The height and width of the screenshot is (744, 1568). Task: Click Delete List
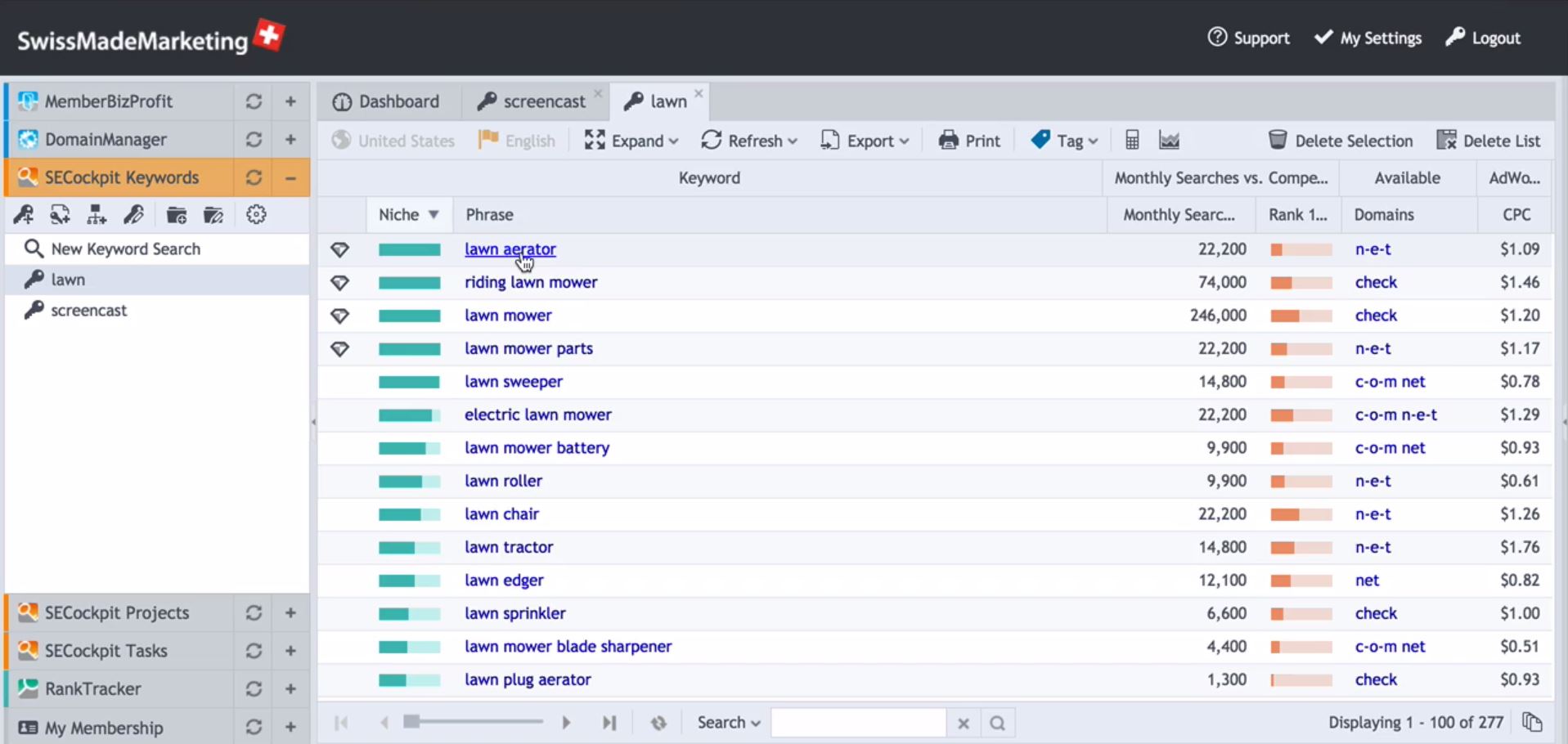pos(1489,141)
